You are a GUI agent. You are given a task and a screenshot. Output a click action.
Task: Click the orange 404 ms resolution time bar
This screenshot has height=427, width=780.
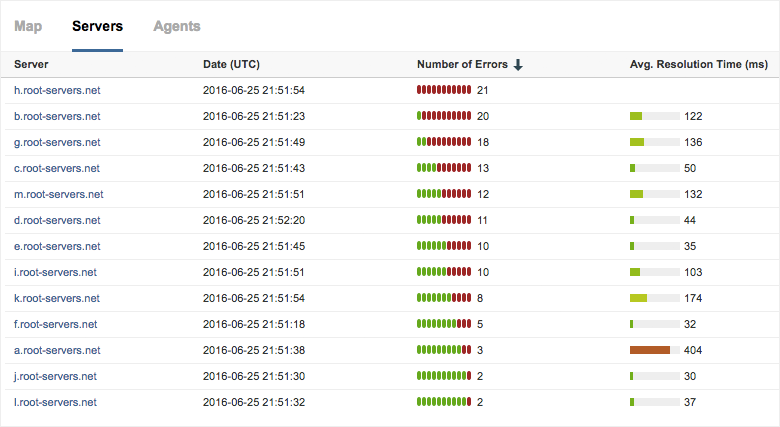click(x=650, y=350)
